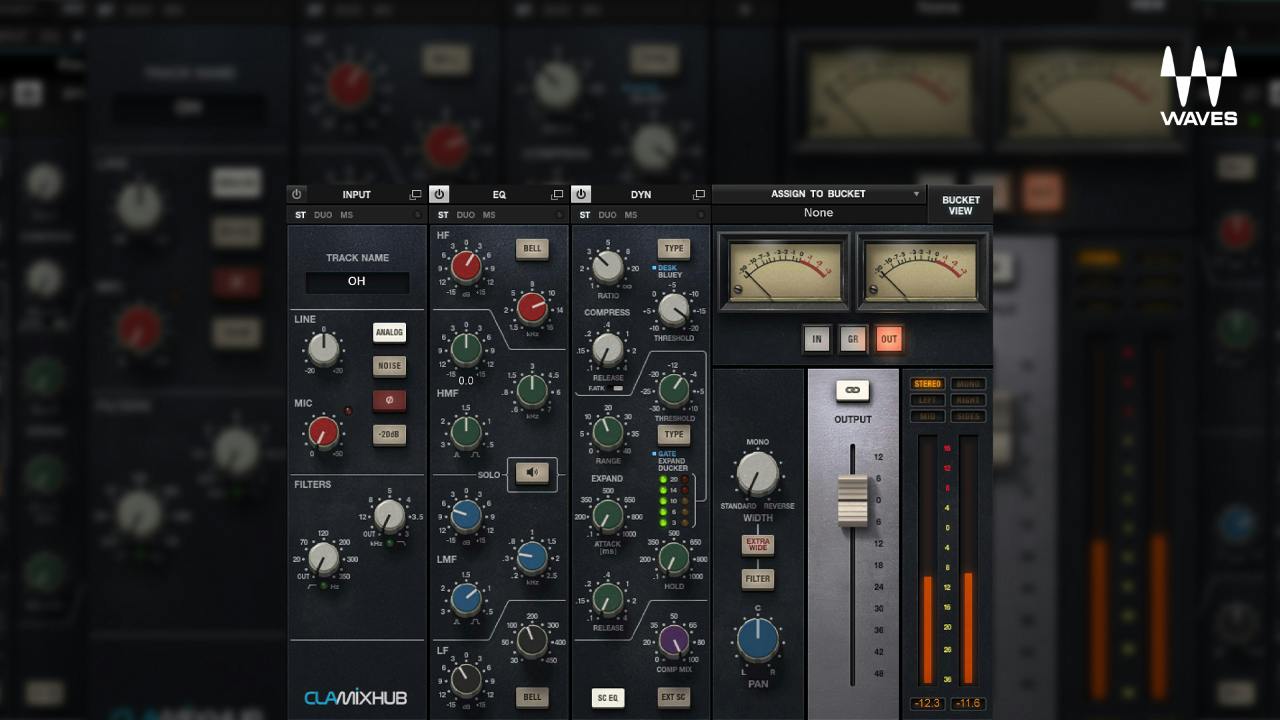Expand the EQ module pop-out window icon
The image size is (1280, 720).
(557, 194)
